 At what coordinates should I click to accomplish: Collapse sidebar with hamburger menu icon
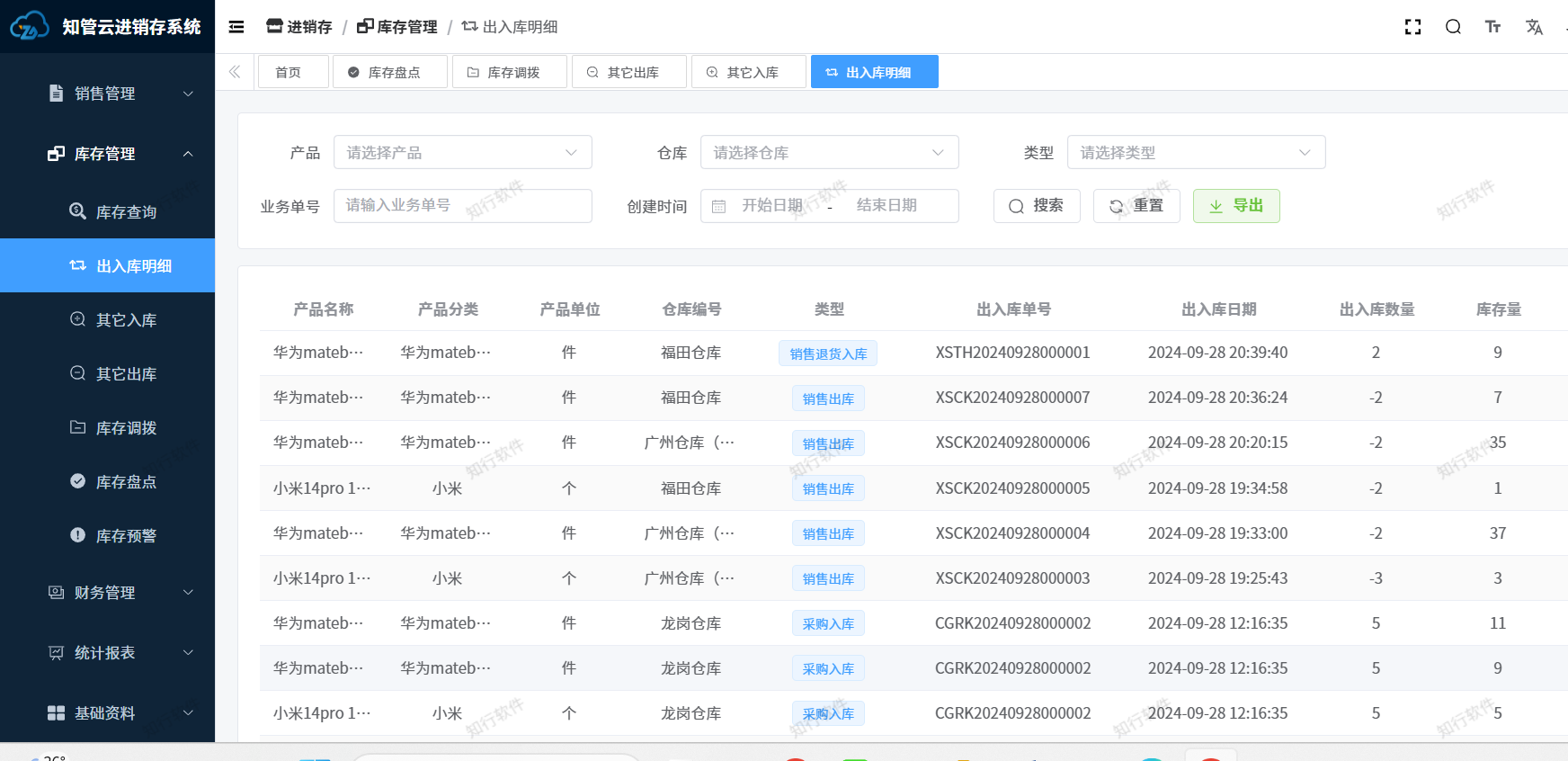236,27
